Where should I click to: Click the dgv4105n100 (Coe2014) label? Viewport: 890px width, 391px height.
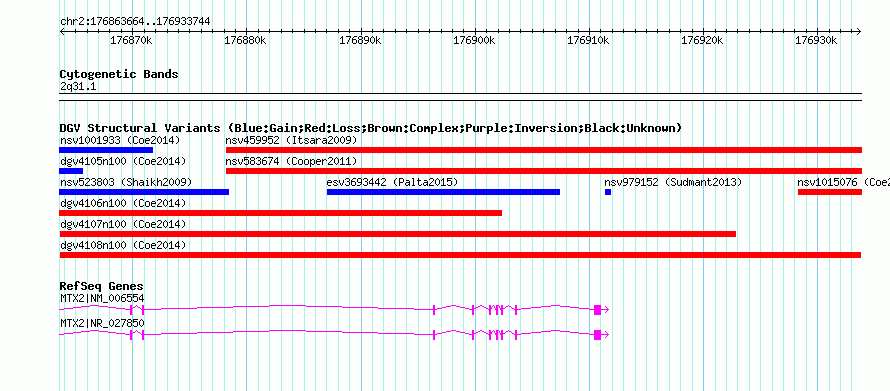click(123, 161)
